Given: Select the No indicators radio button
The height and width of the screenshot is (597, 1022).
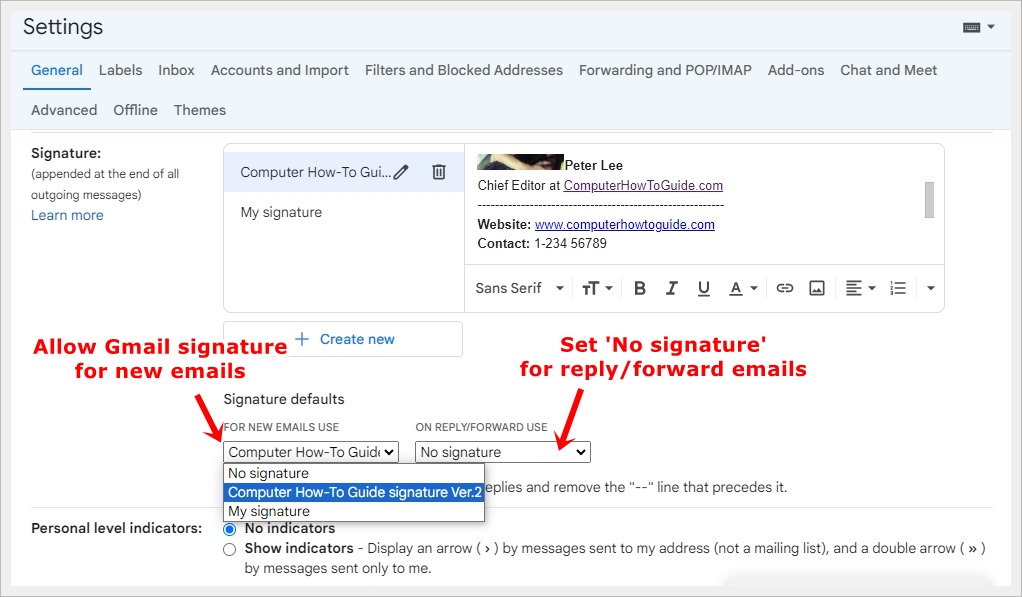Looking at the screenshot, I should point(229,528).
